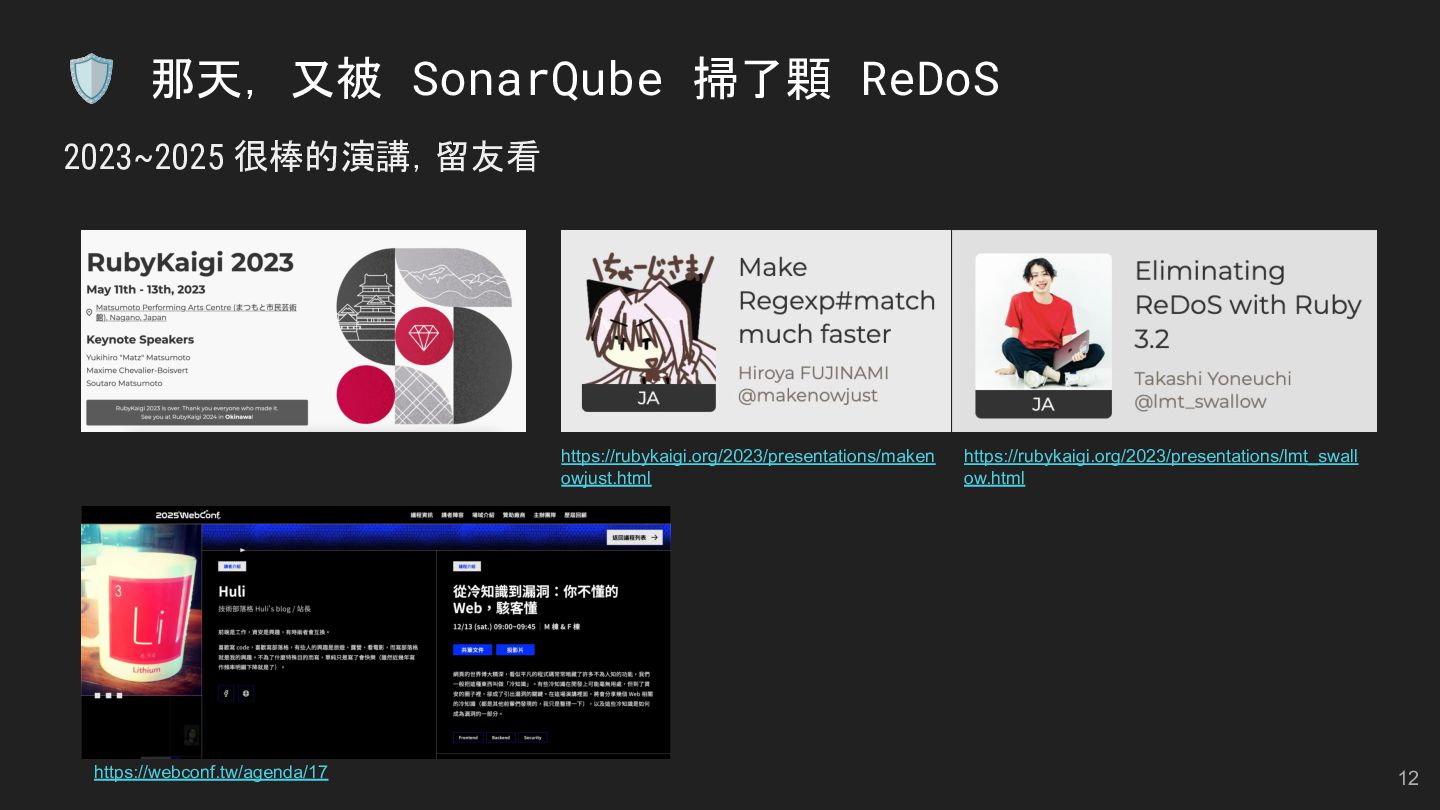Click the talk title 從冷知識到漏洞：你不懂的 Web，駭客懂
The width and height of the screenshot is (1440, 810).
(x=535, y=599)
